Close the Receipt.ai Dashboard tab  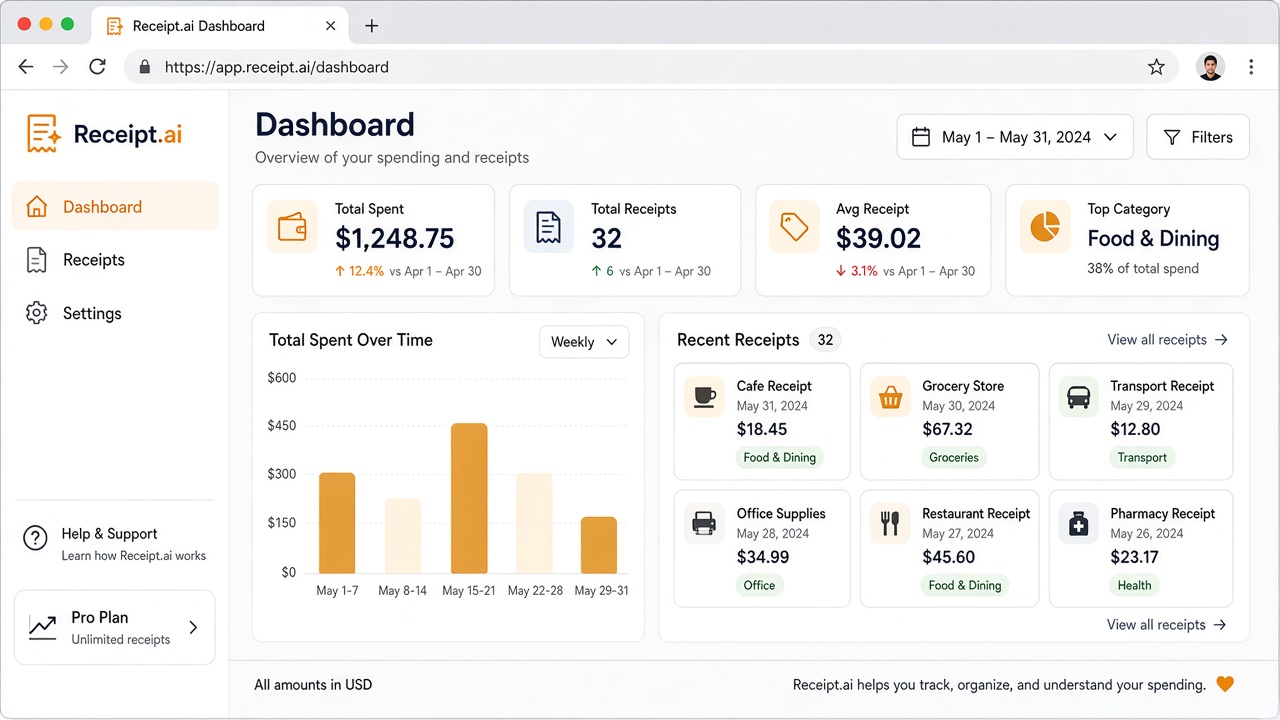pyautogui.click(x=331, y=26)
